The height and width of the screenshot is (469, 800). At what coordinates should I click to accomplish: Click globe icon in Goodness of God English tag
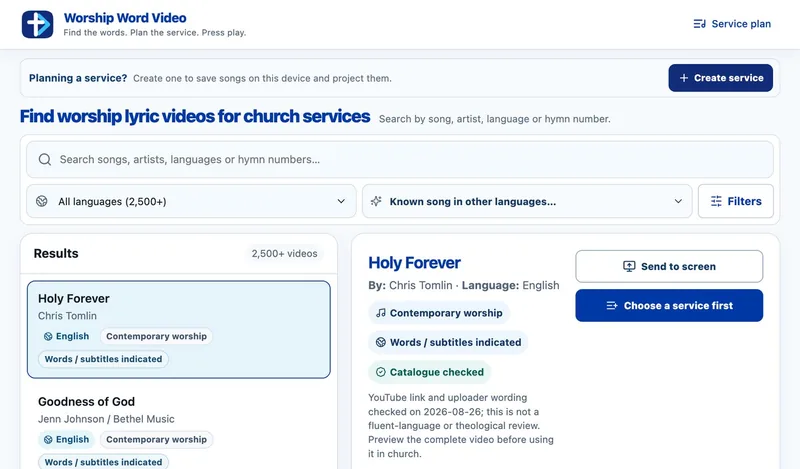[x=48, y=439]
